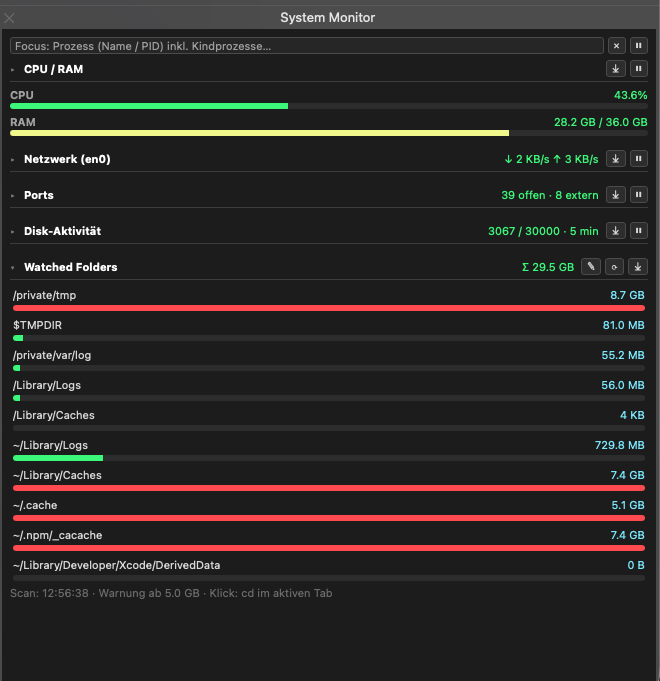Expand the CPU / RAM section triangle
660x681 pixels.
(x=13, y=69)
